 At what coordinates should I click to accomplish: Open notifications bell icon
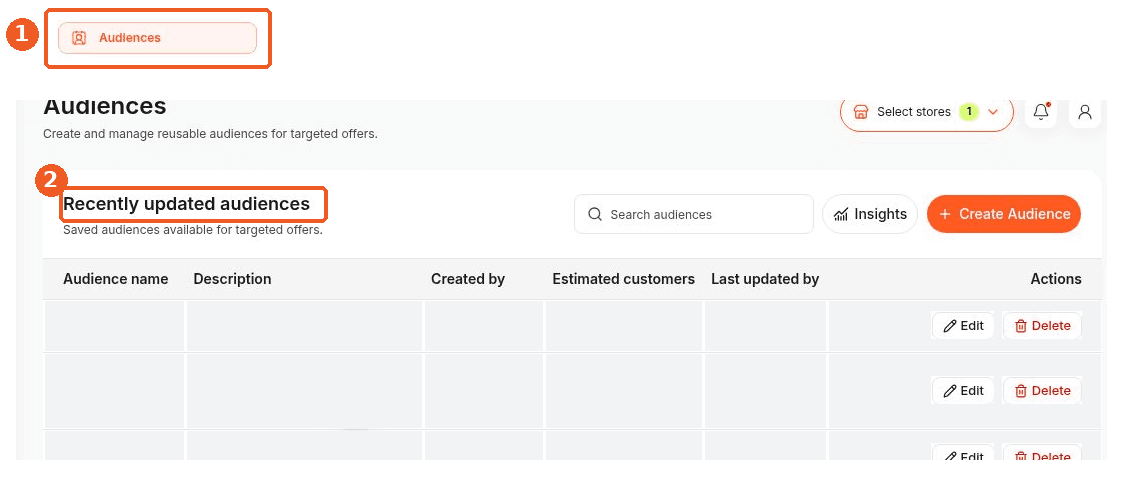pos(1041,112)
